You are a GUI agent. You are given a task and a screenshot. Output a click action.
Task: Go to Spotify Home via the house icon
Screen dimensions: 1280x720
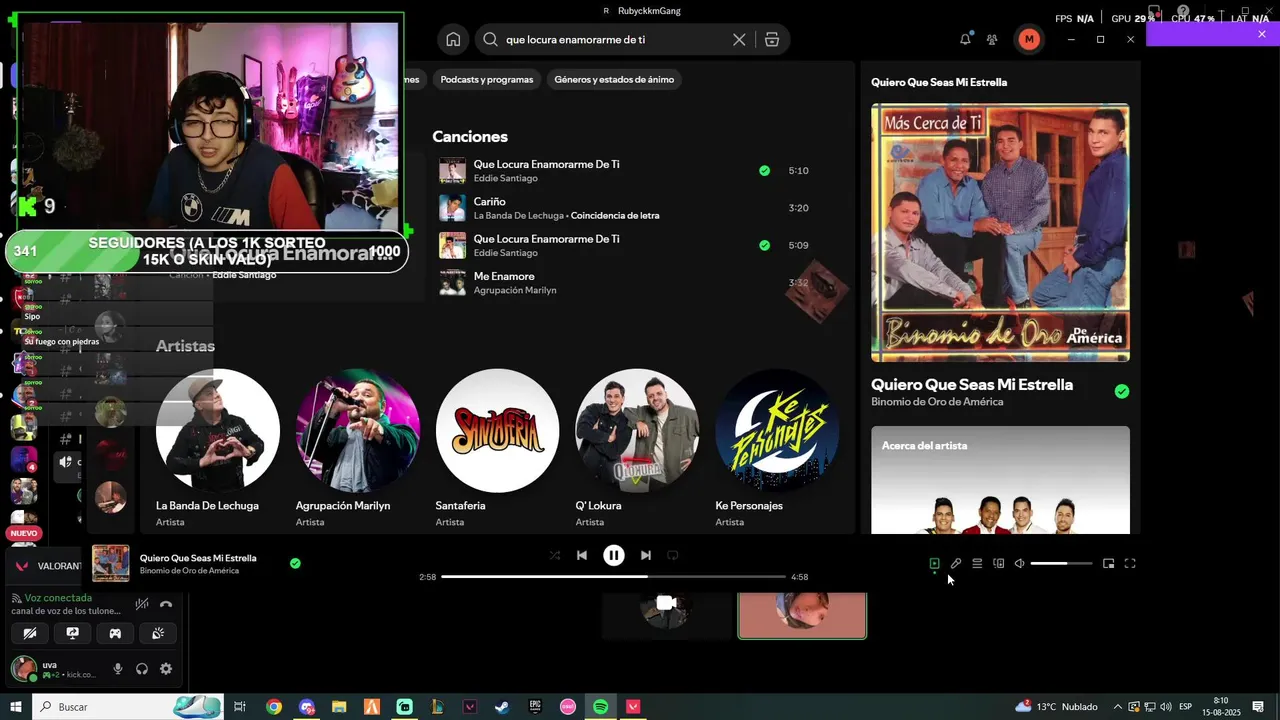coord(453,40)
